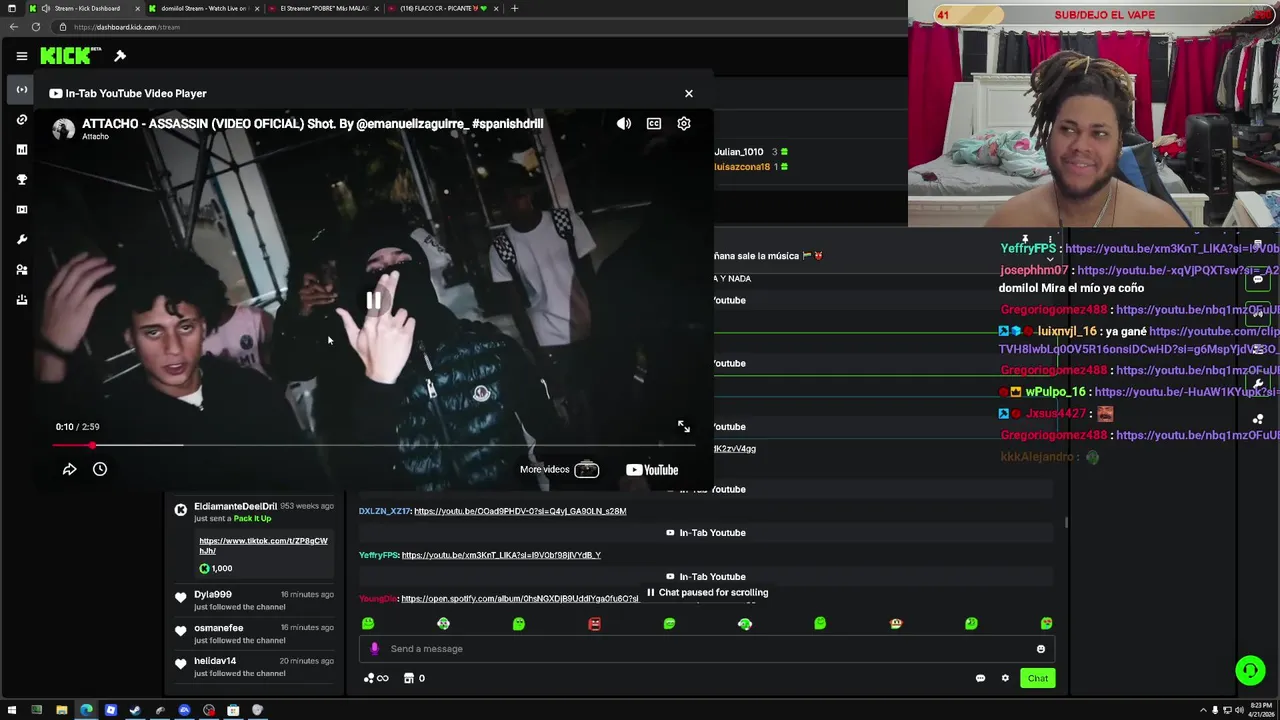Viewport: 1280px width, 720px height.
Task: Click the Attacho channel avatar in player
Action: (64, 129)
